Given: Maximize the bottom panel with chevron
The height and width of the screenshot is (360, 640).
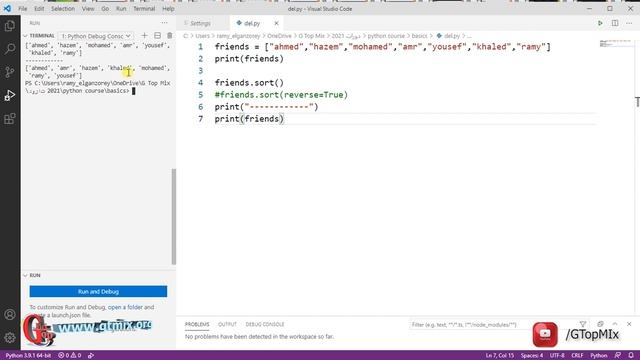Looking at the screenshot, I should point(615,324).
